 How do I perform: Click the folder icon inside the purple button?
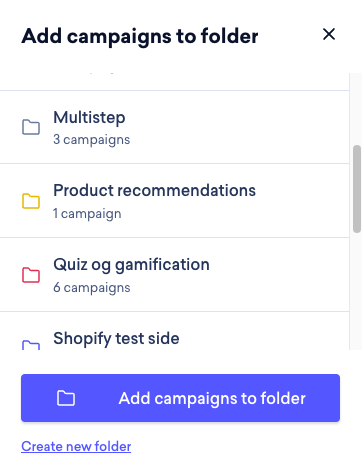pyautogui.click(x=66, y=398)
